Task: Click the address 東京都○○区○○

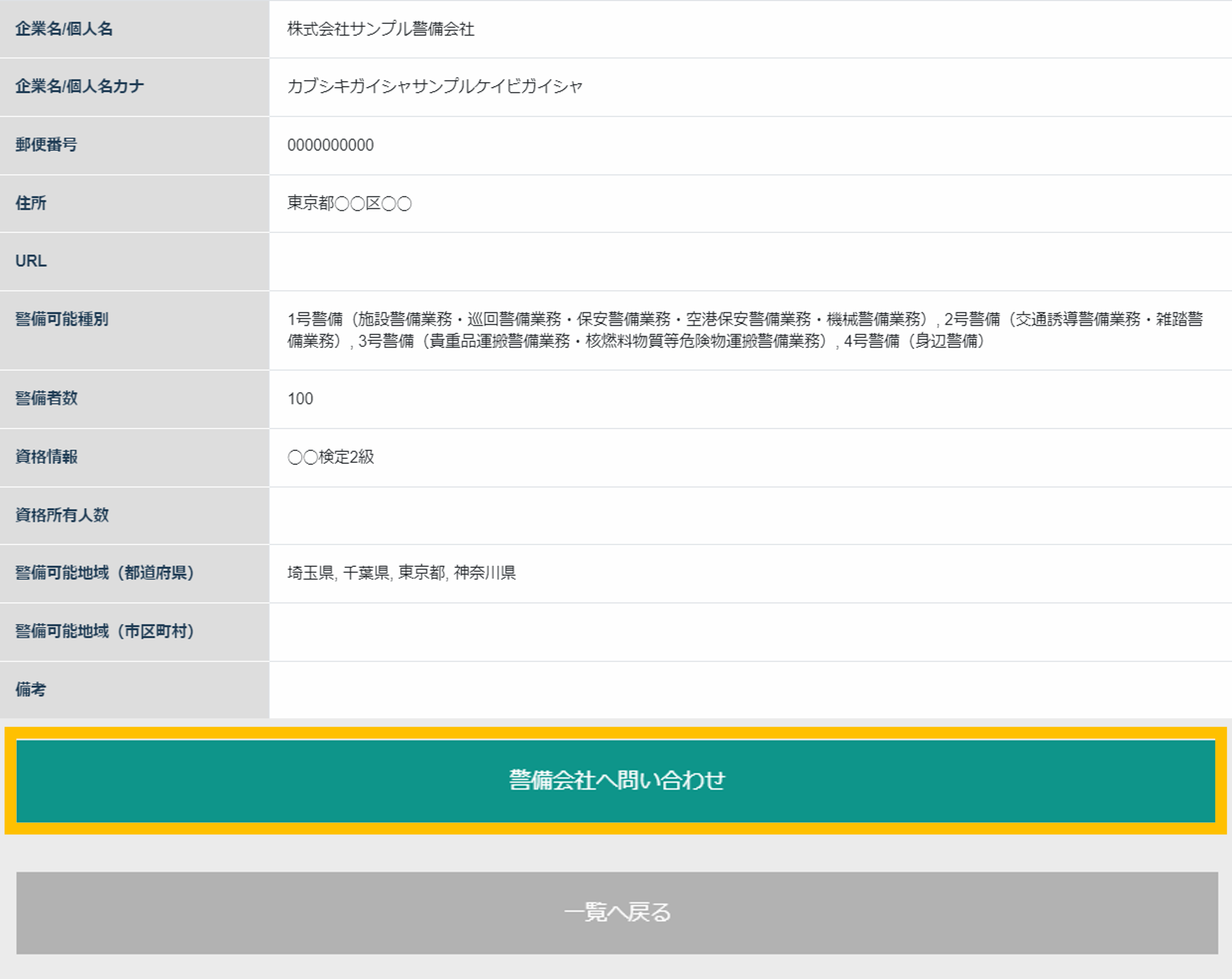Action: [349, 203]
